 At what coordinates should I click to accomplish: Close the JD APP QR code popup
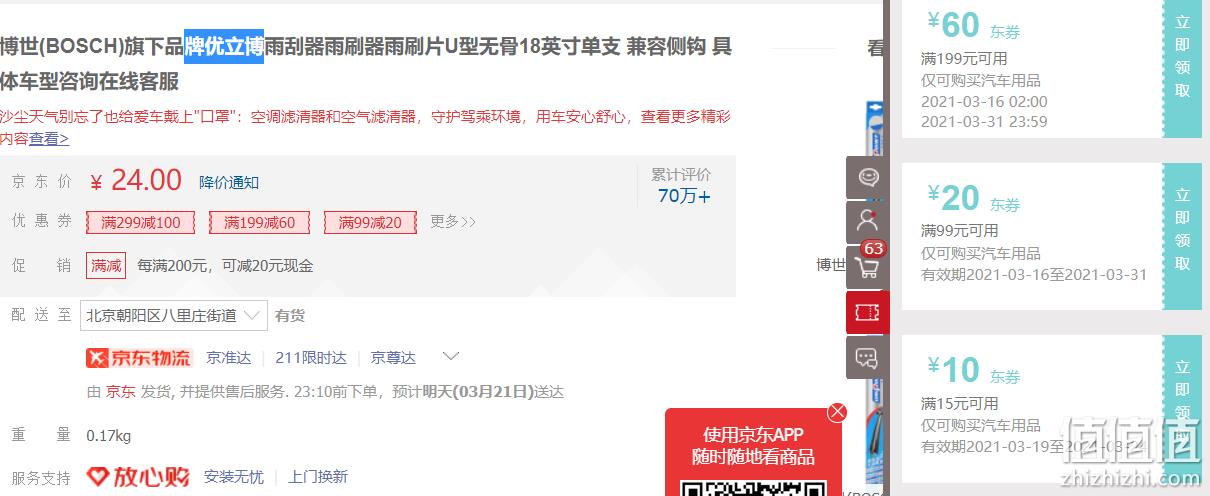(837, 412)
